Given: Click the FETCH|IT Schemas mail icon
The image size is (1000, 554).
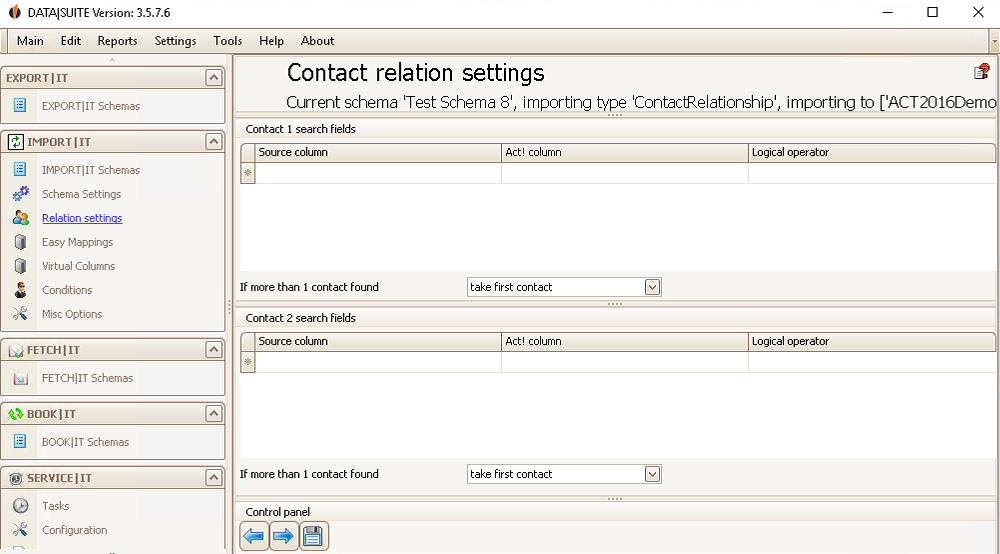Looking at the screenshot, I should point(20,378).
